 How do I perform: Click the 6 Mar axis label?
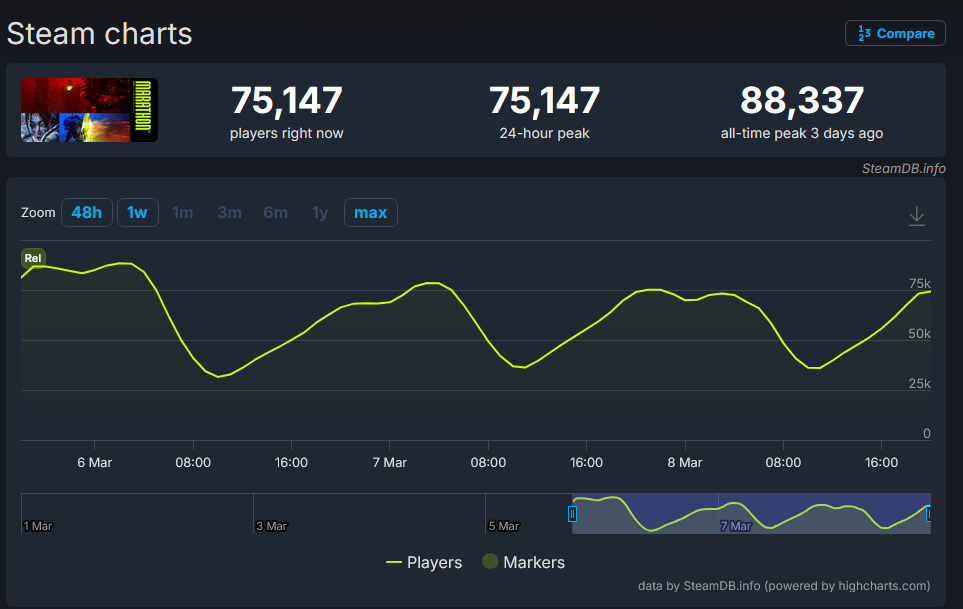(x=95, y=462)
